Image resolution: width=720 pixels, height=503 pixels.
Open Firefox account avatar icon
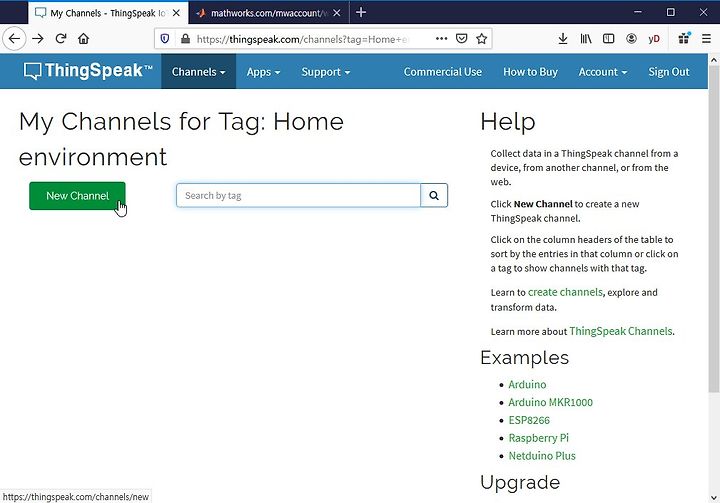tap(631, 39)
